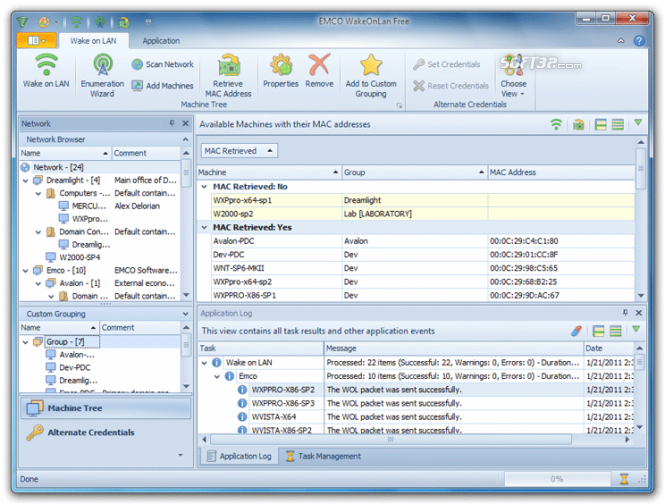The image size is (665, 504).
Task: Click the 0% progress bar in status bar
Action: pyautogui.click(x=557, y=479)
